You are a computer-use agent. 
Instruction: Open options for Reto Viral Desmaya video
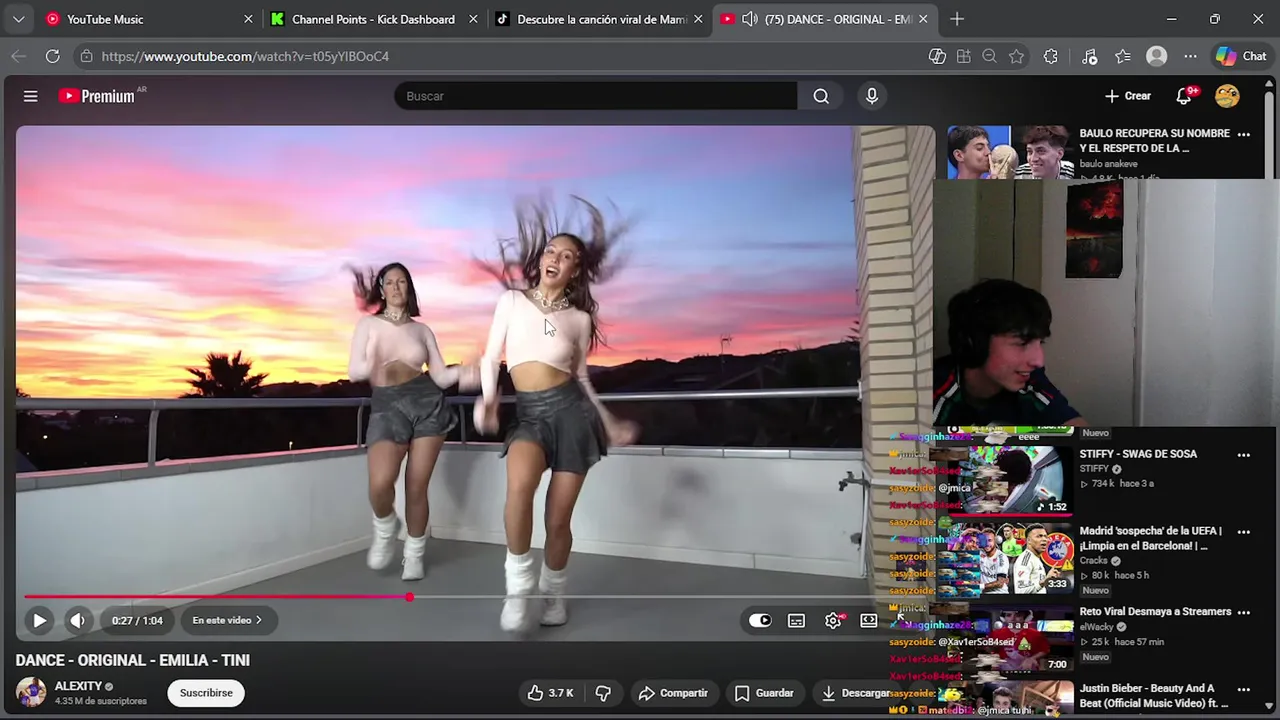click(1244, 612)
